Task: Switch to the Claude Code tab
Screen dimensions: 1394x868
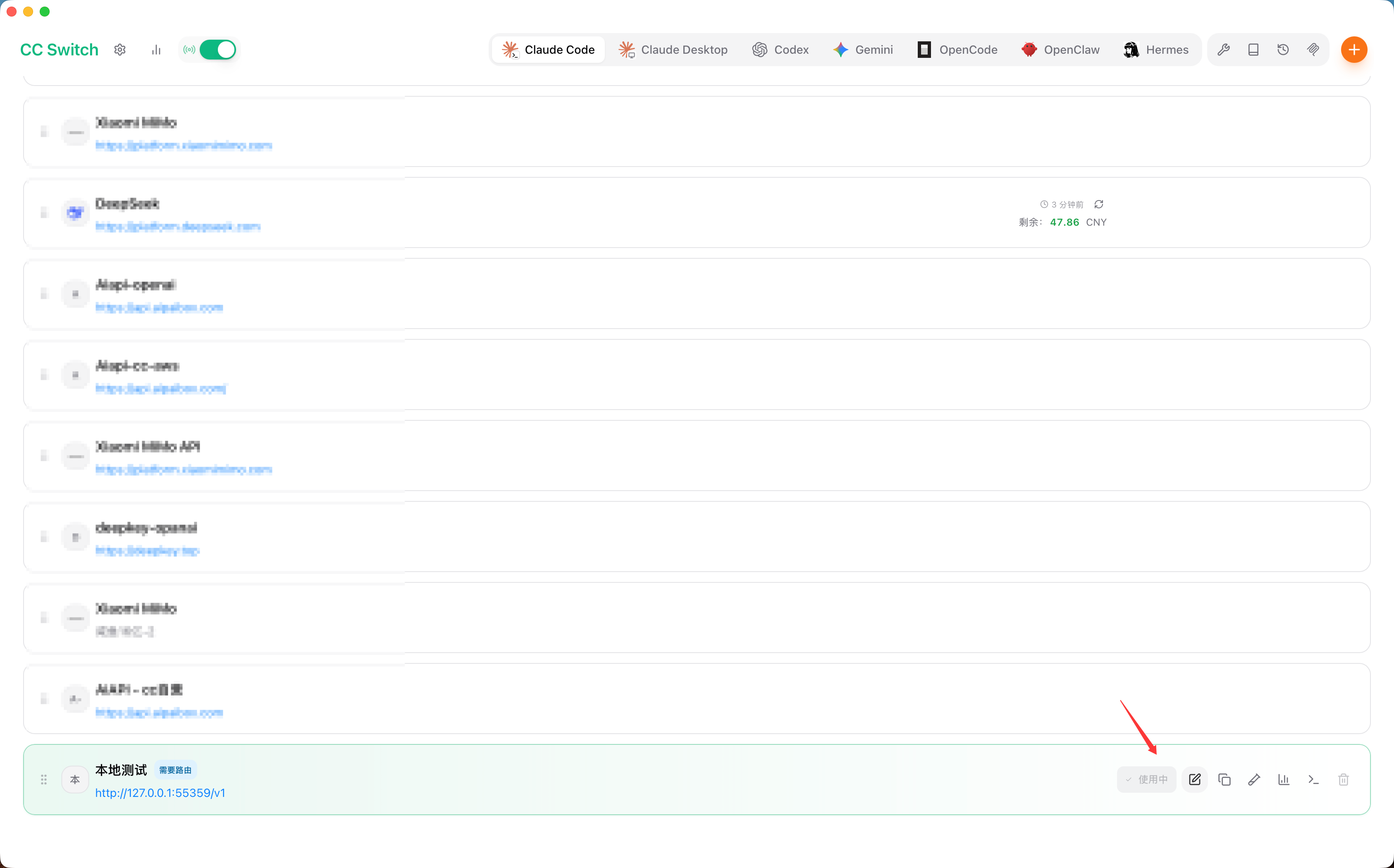Action: [548, 50]
